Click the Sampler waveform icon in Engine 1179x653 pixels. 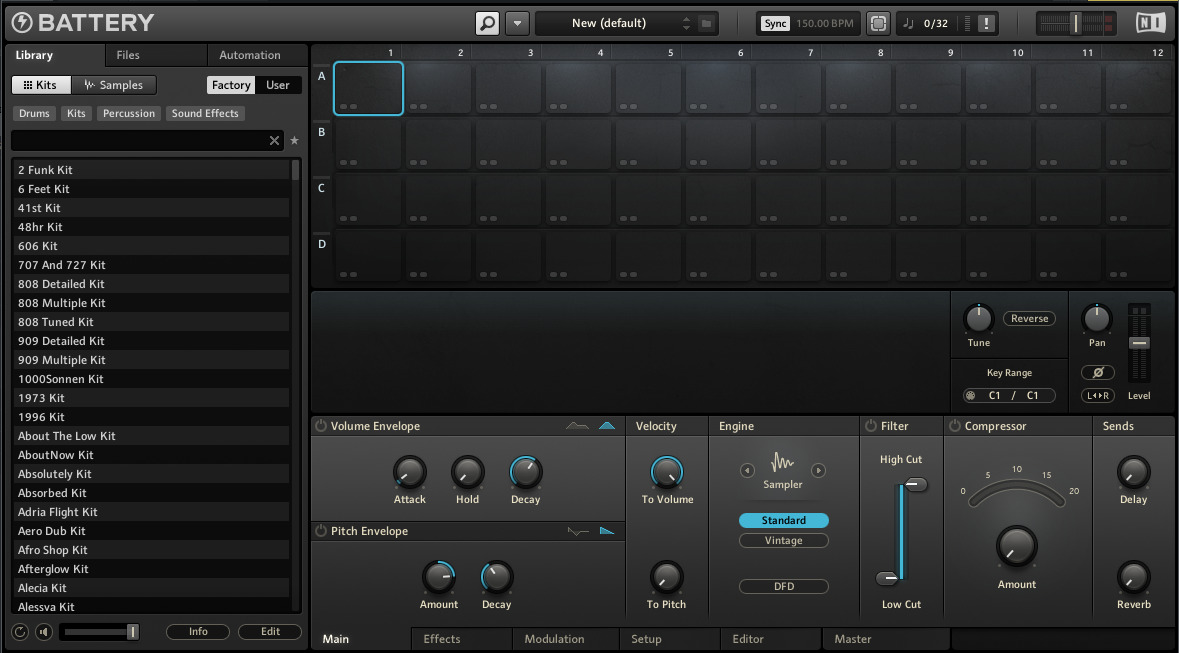(783, 462)
